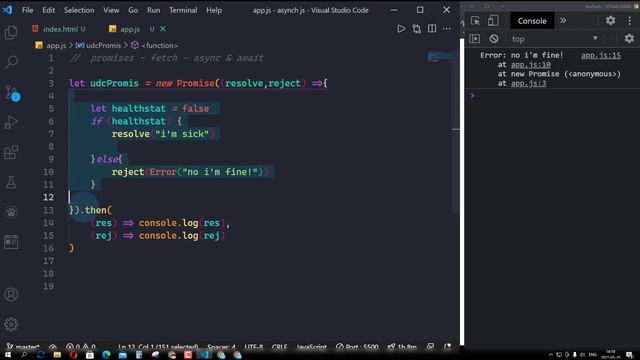
Task: Open Microsoft Edge from the taskbar
Action: pos(106,355)
